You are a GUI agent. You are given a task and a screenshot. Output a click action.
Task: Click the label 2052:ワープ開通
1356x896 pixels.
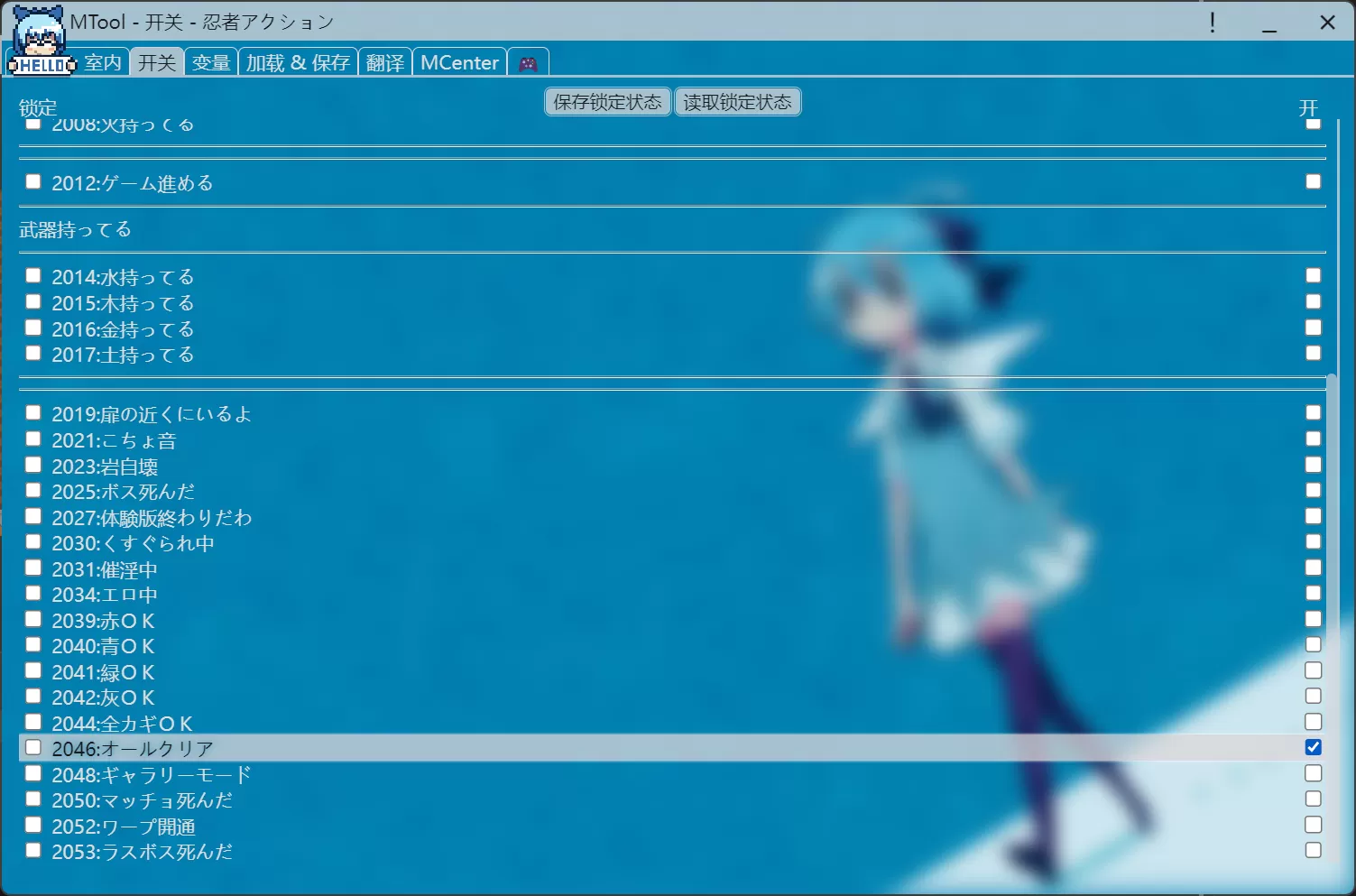pos(124,827)
